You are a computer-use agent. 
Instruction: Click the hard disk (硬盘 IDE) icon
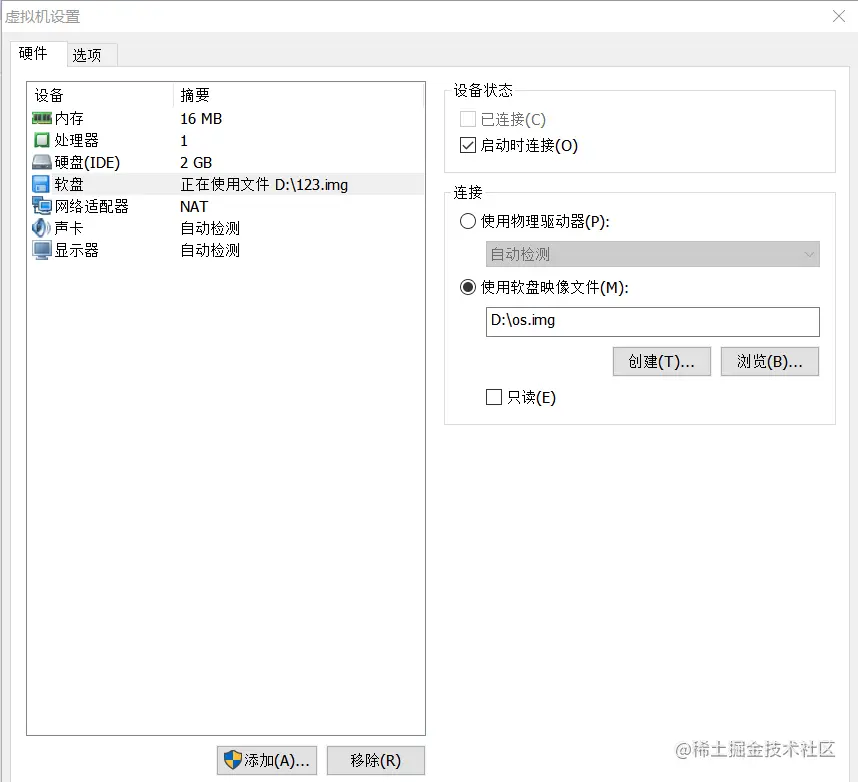click(x=42, y=162)
